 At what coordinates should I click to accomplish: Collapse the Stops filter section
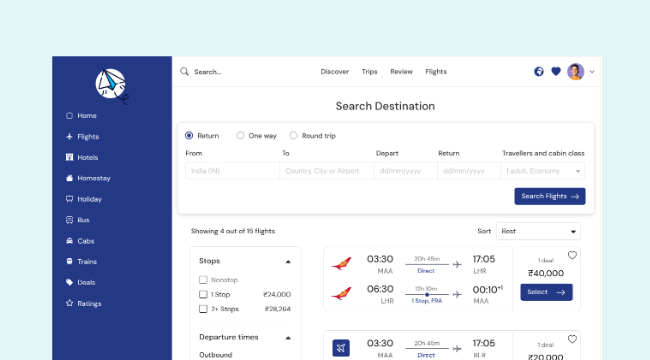[x=288, y=262]
